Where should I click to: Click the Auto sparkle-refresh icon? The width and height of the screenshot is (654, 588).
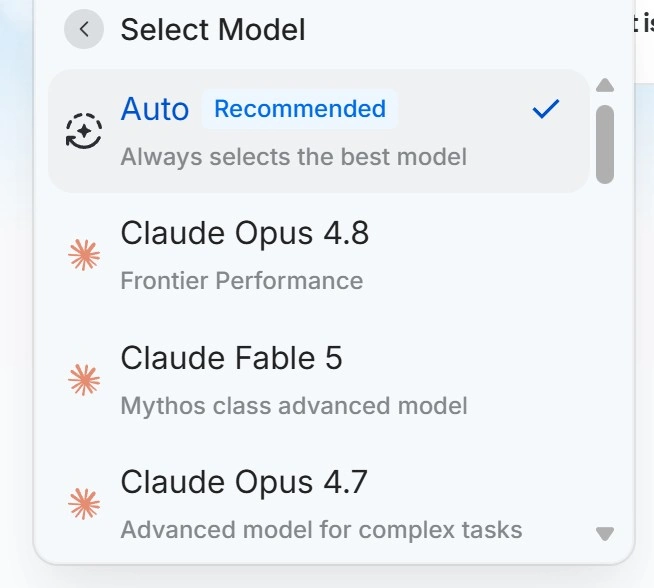coord(84,131)
